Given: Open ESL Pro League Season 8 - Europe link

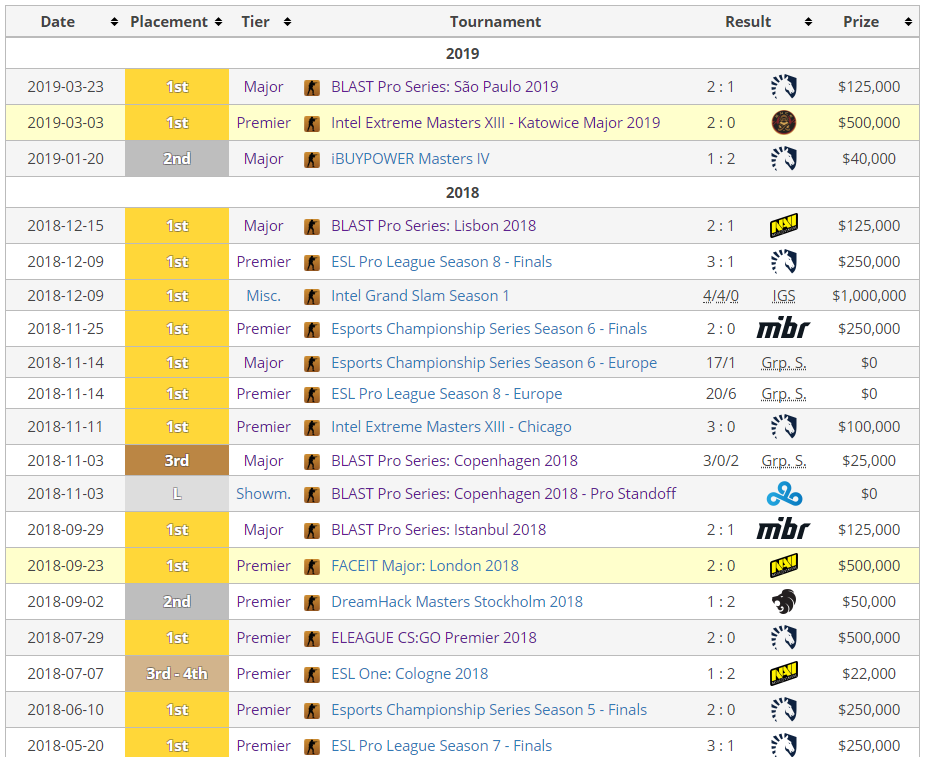Looking at the screenshot, I should click(446, 394).
